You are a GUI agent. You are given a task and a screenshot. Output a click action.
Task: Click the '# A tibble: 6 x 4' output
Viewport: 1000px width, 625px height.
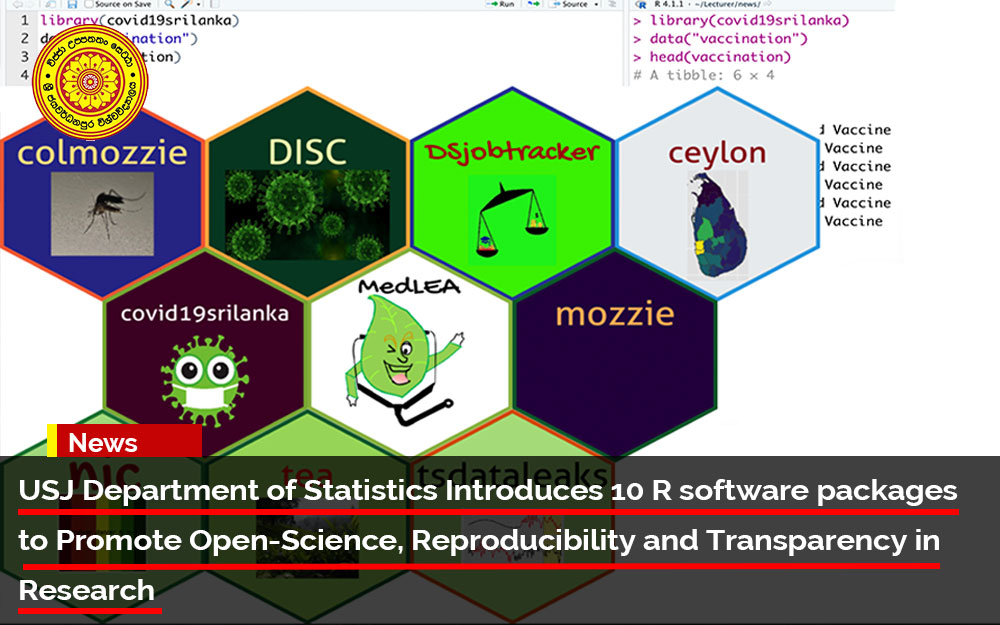click(703, 75)
